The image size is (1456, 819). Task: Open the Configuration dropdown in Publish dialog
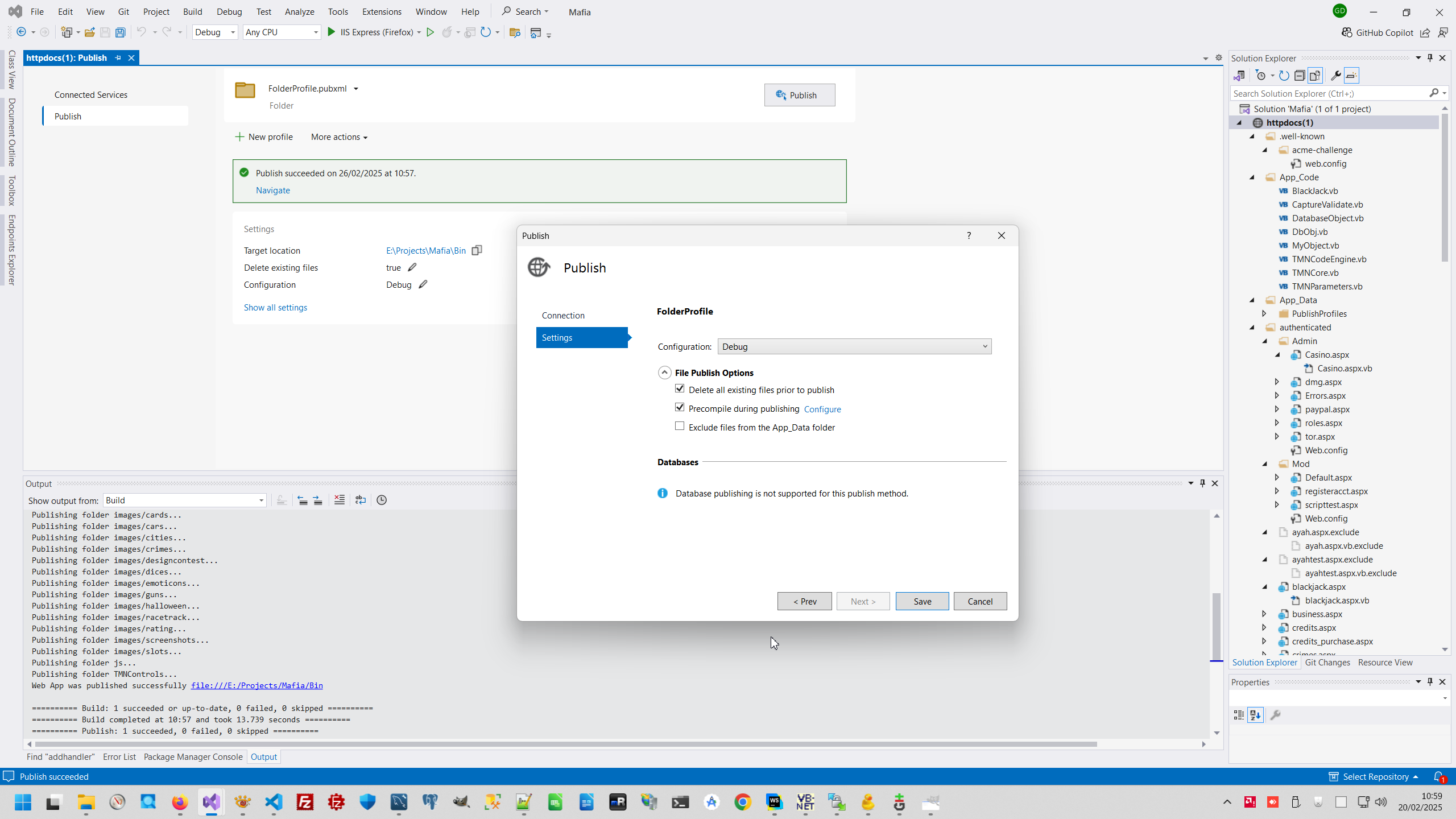[x=854, y=346]
